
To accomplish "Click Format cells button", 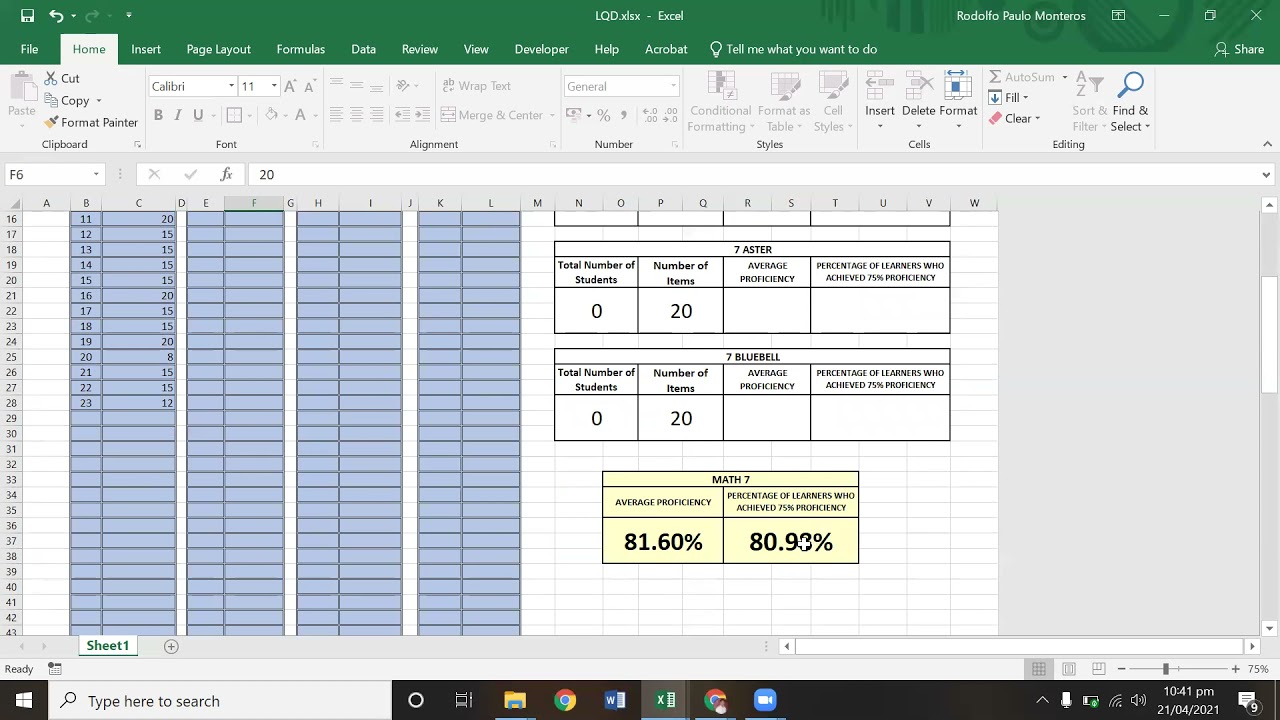I will [x=958, y=102].
